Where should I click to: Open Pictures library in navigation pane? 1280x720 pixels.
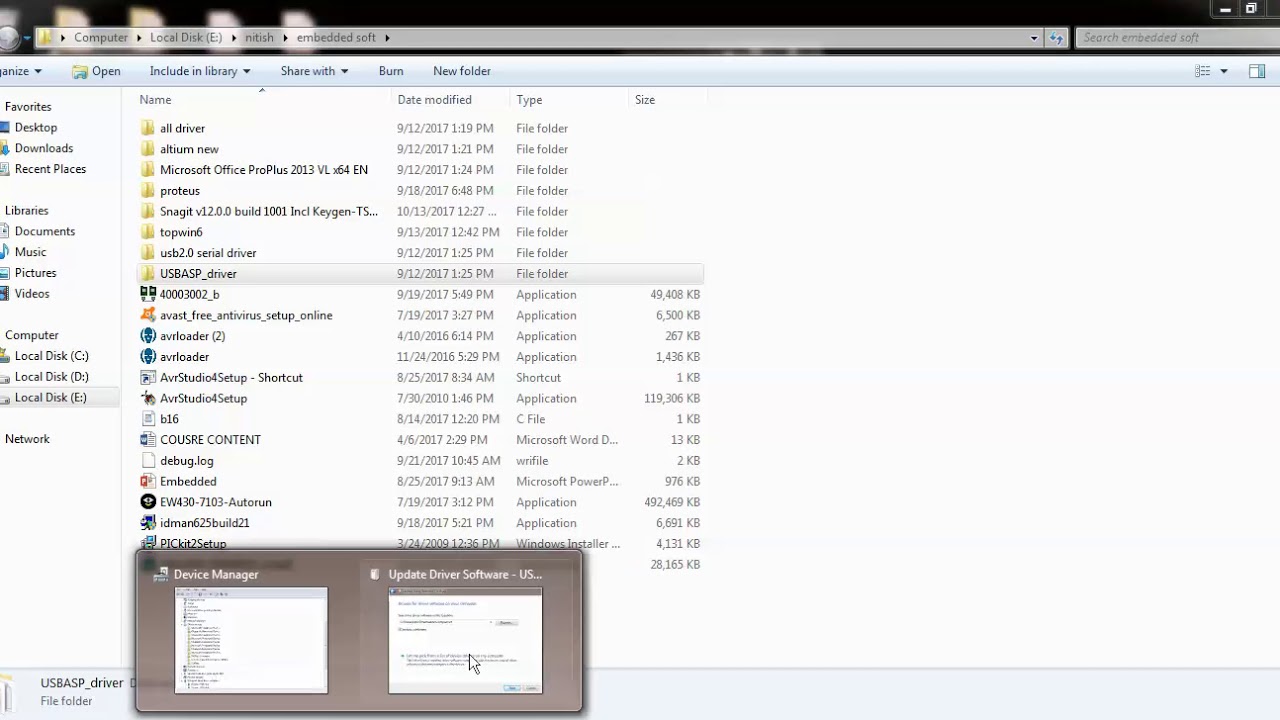point(35,273)
